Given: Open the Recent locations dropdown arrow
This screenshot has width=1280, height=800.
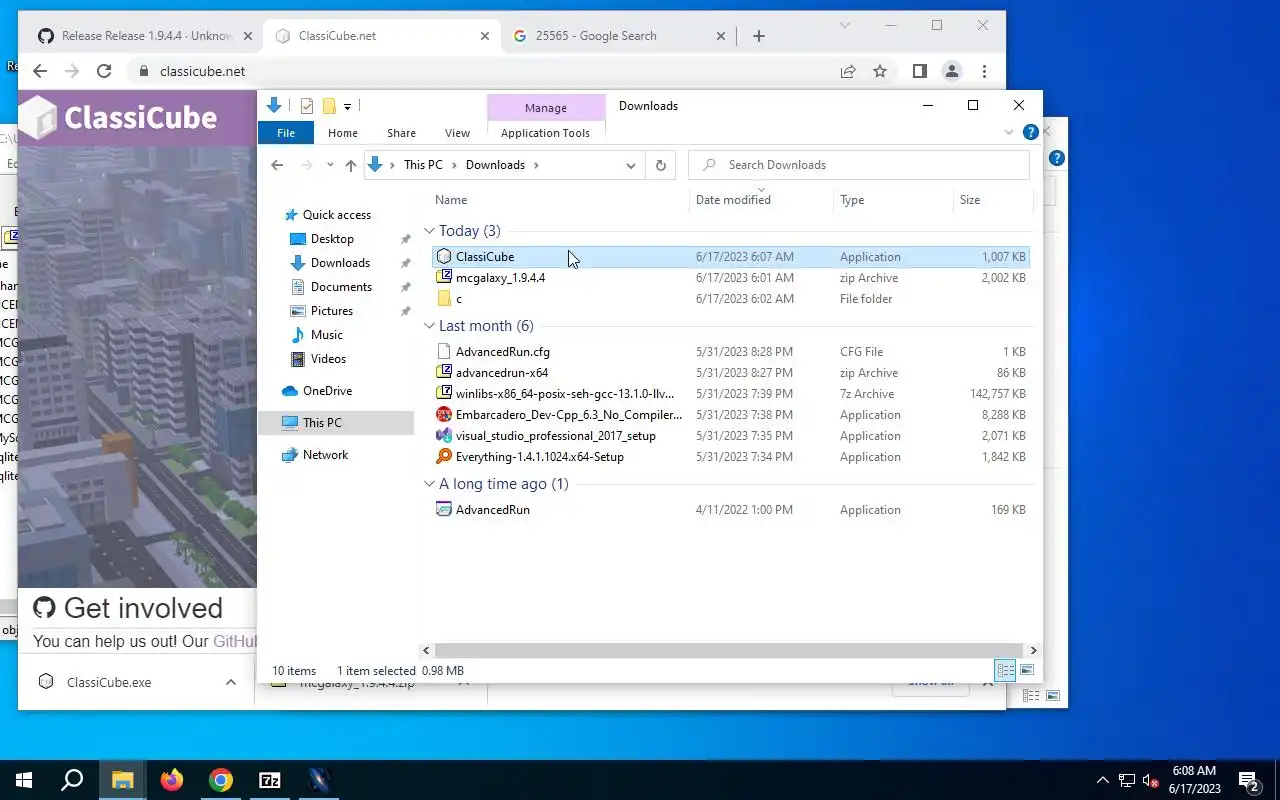Looking at the screenshot, I should 329,165.
